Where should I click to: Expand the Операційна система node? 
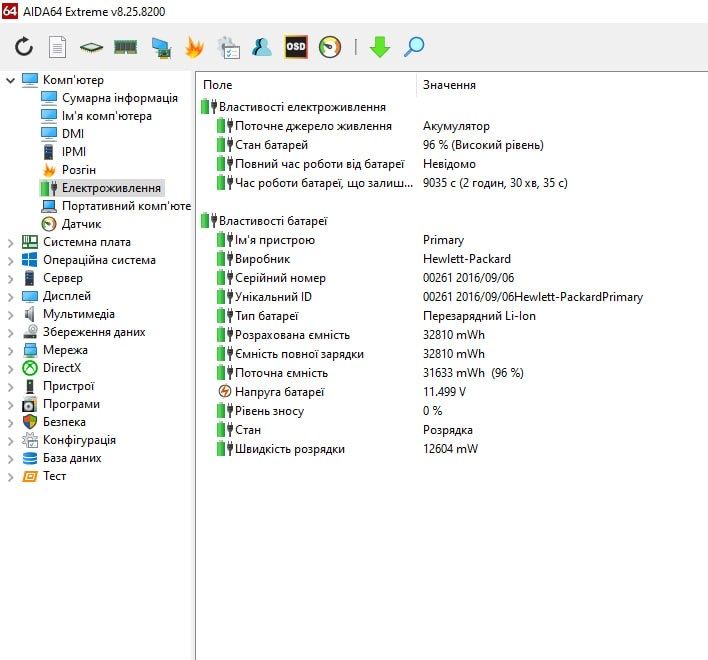[x=10, y=261]
